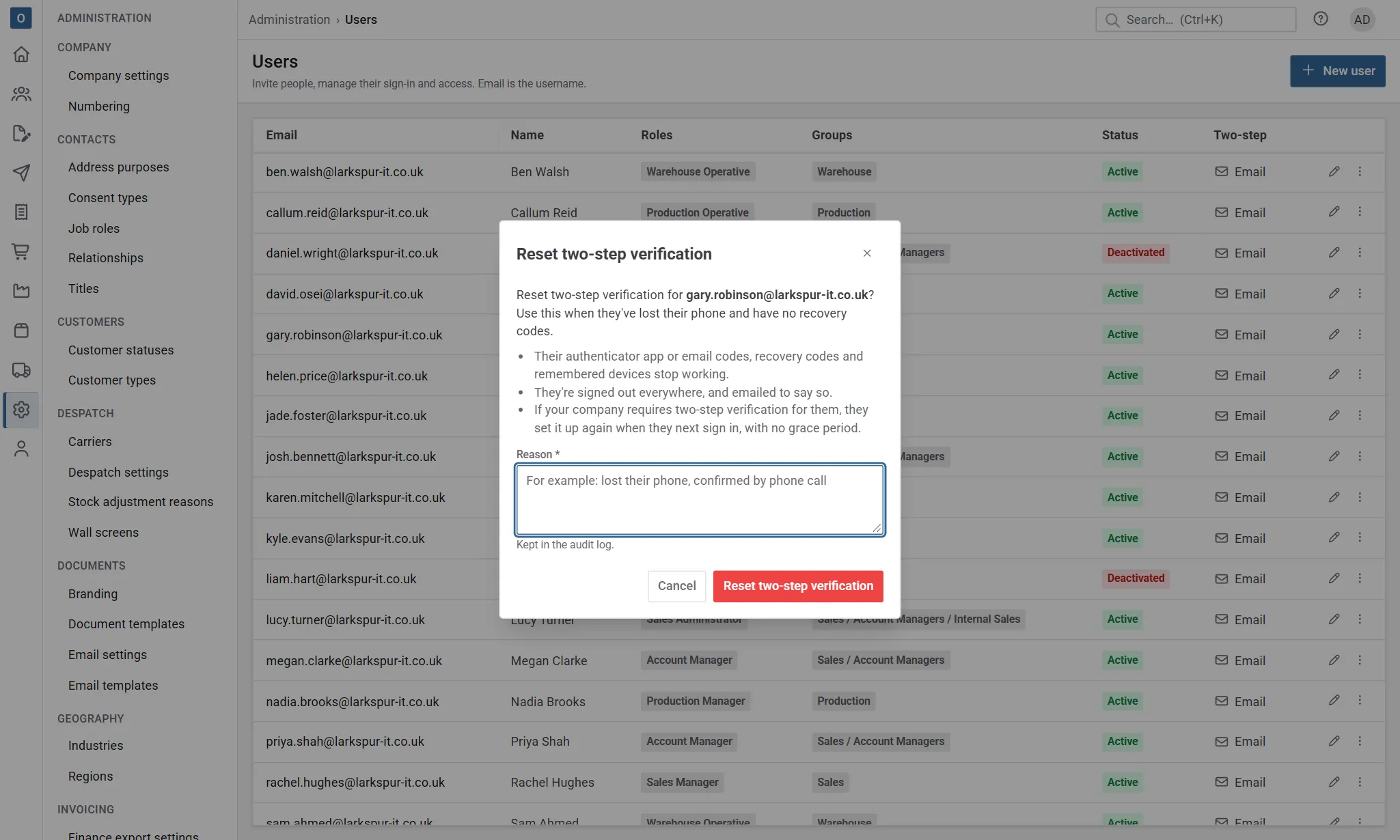Image resolution: width=1400 pixels, height=840 pixels.
Task: Edit user ben.walsh with pencil icon
Action: tap(1334, 171)
